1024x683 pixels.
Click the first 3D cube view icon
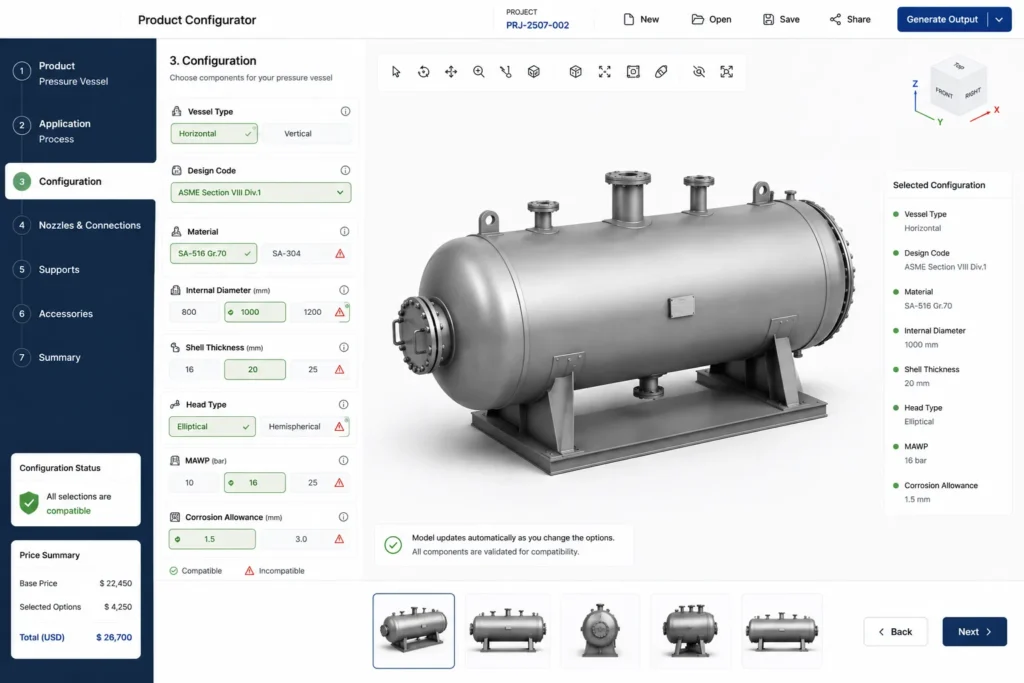pos(534,72)
